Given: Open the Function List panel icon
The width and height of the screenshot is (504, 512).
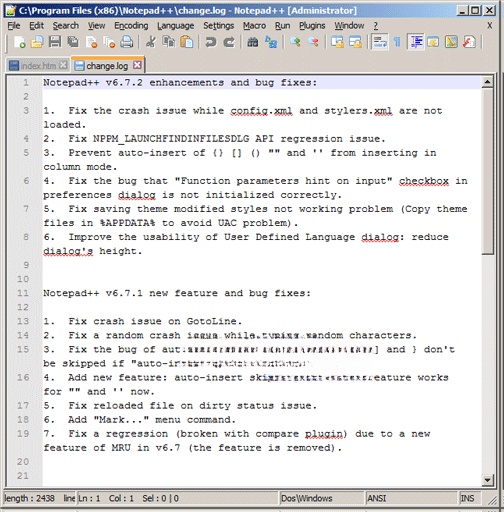Looking at the screenshot, I should 469,42.
